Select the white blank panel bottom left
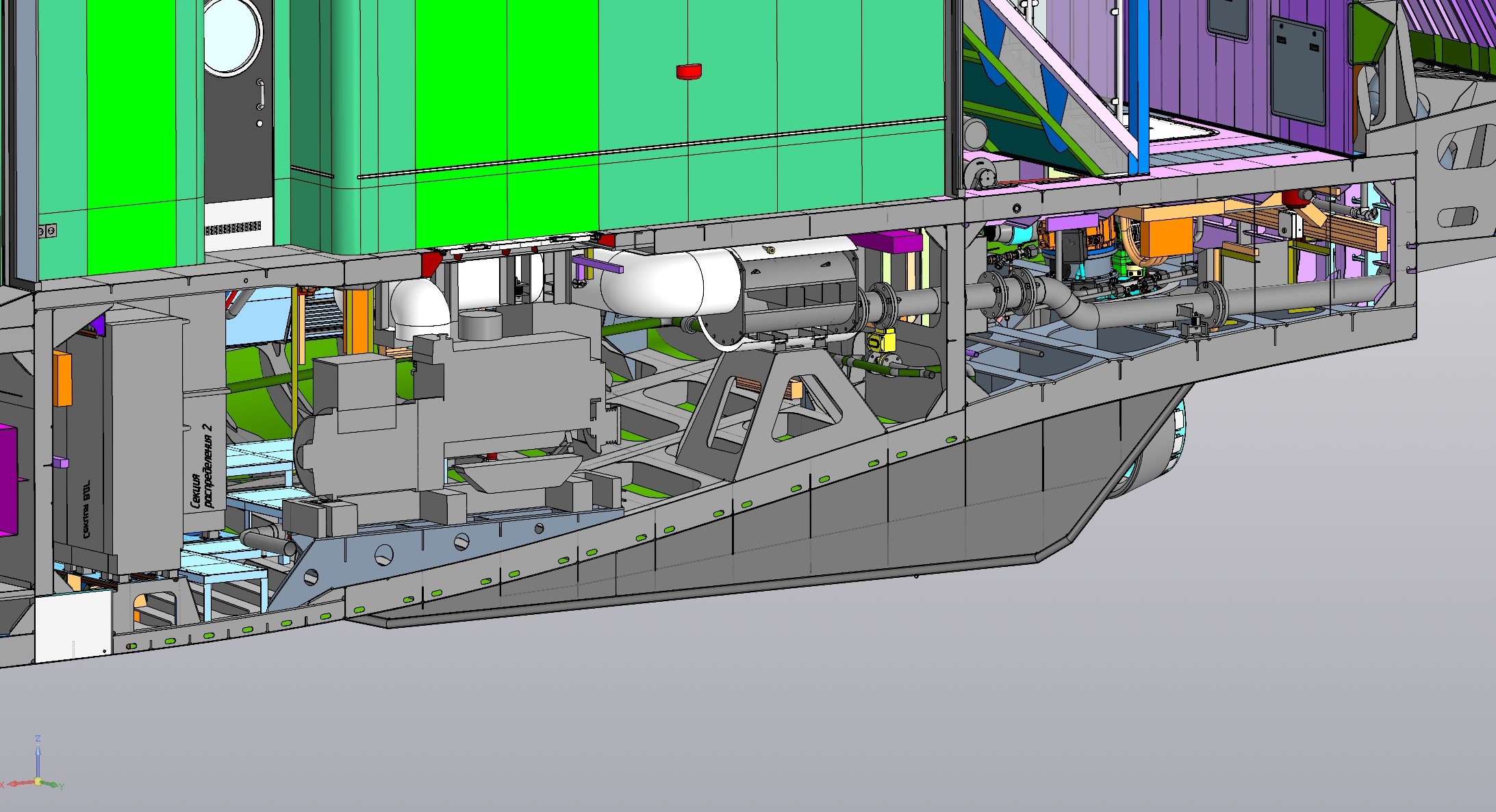This screenshot has width=1496, height=812. (73, 625)
